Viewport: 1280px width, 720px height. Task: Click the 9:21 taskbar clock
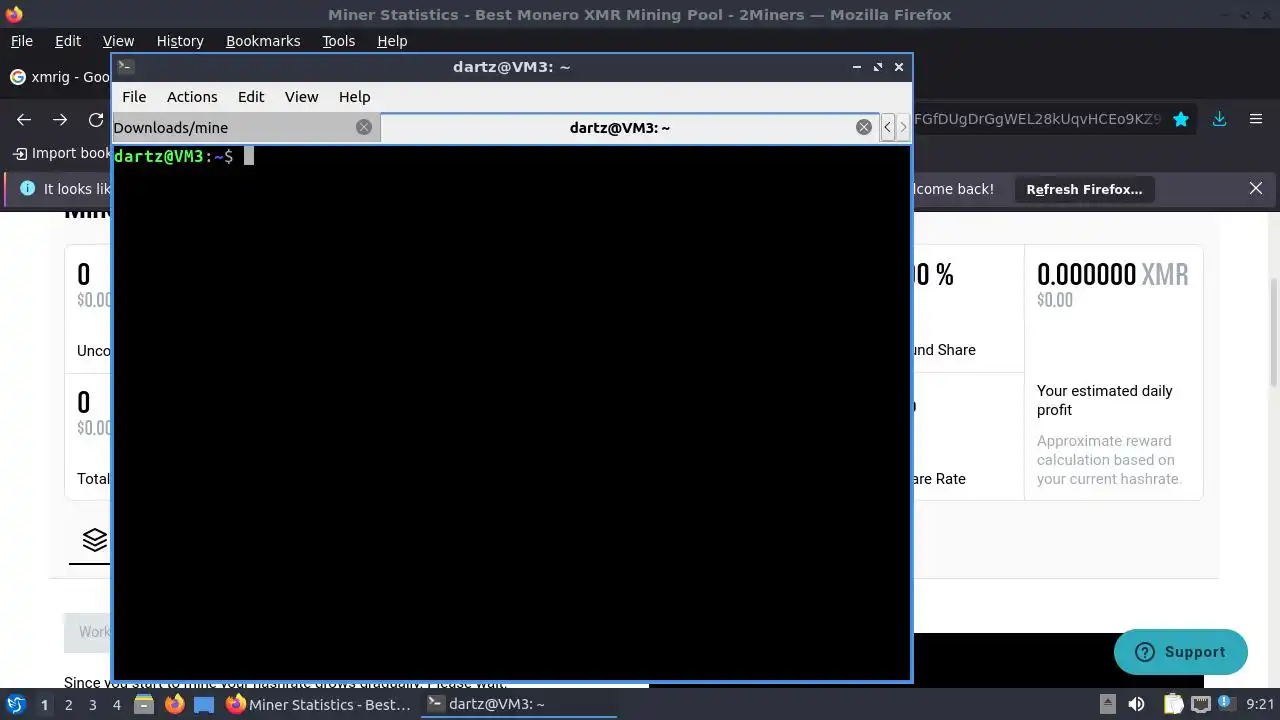point(1260,704)
